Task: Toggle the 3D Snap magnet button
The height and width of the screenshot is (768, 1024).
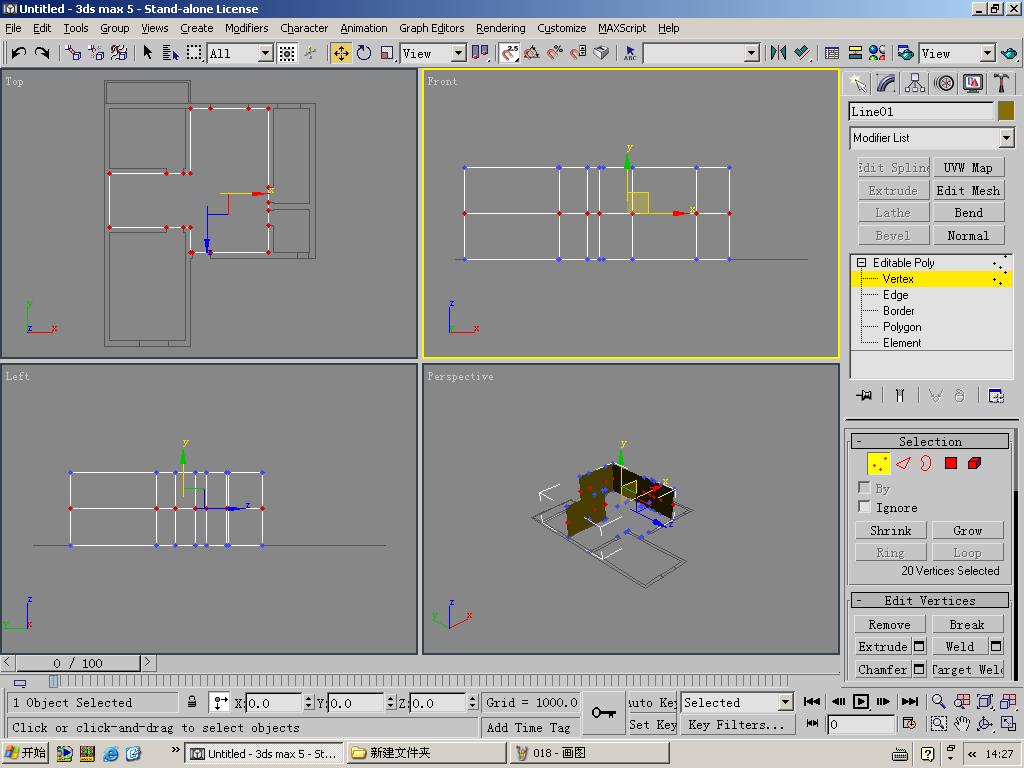Action: pos(509,53)
